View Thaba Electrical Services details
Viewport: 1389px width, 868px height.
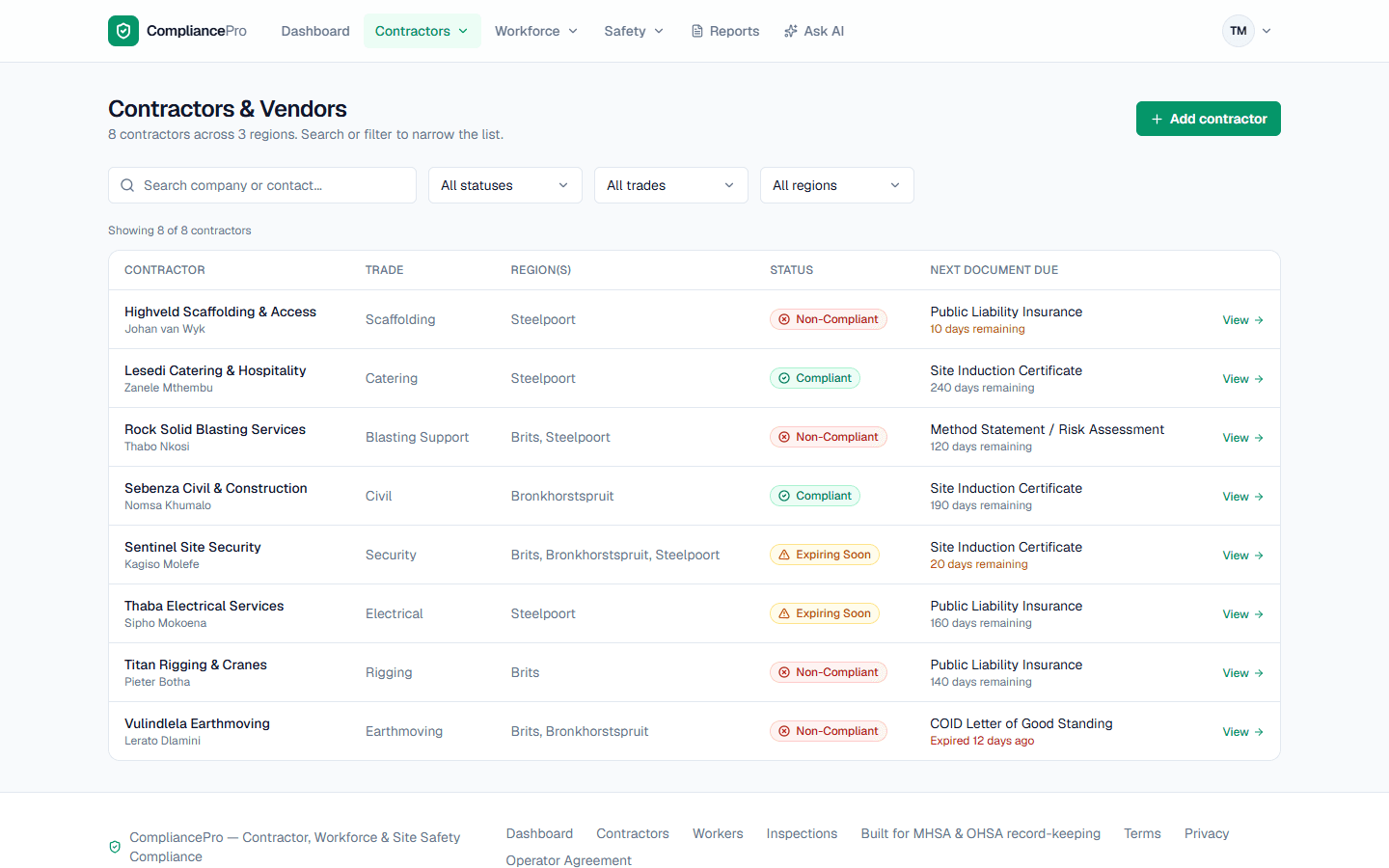[x=1243, y=614]
